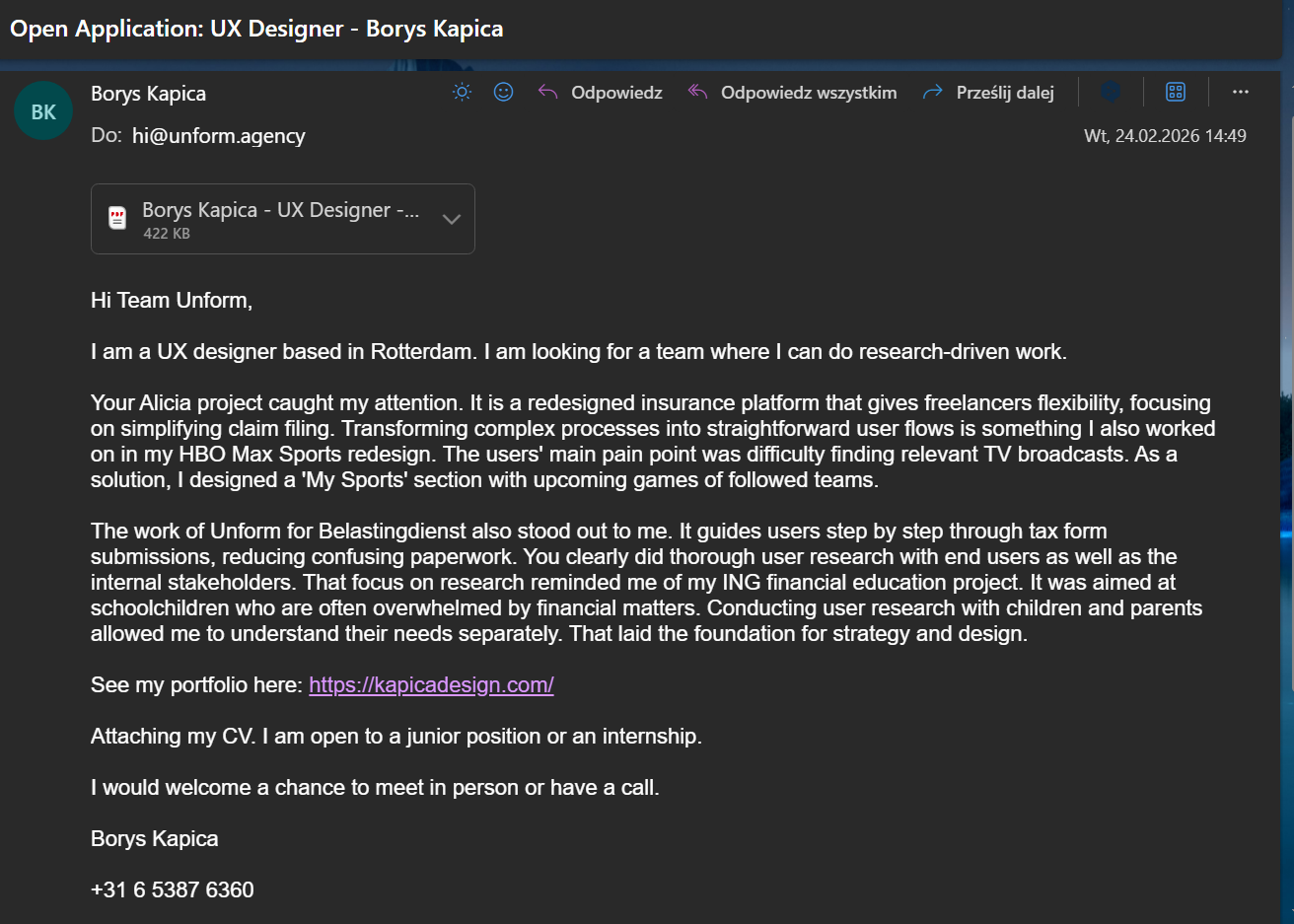Image resolution: width=1294 pixels, height=924 pixels.
Task: Open the Borys Kapica UX Designer attachment
Action: (x=280, y=210)
